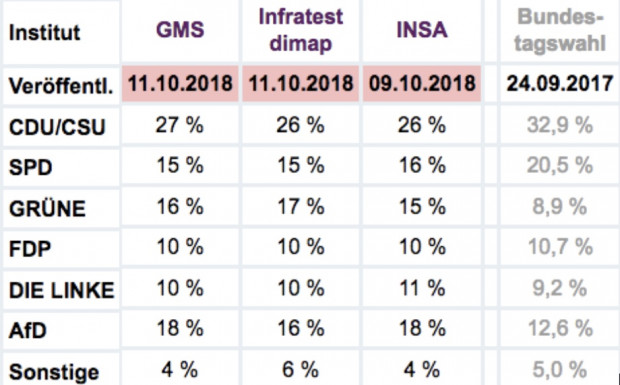The width and height of the screenshot is (620, 385).
Task: Click the GRÜNE row label
Action: click(47, 208)
